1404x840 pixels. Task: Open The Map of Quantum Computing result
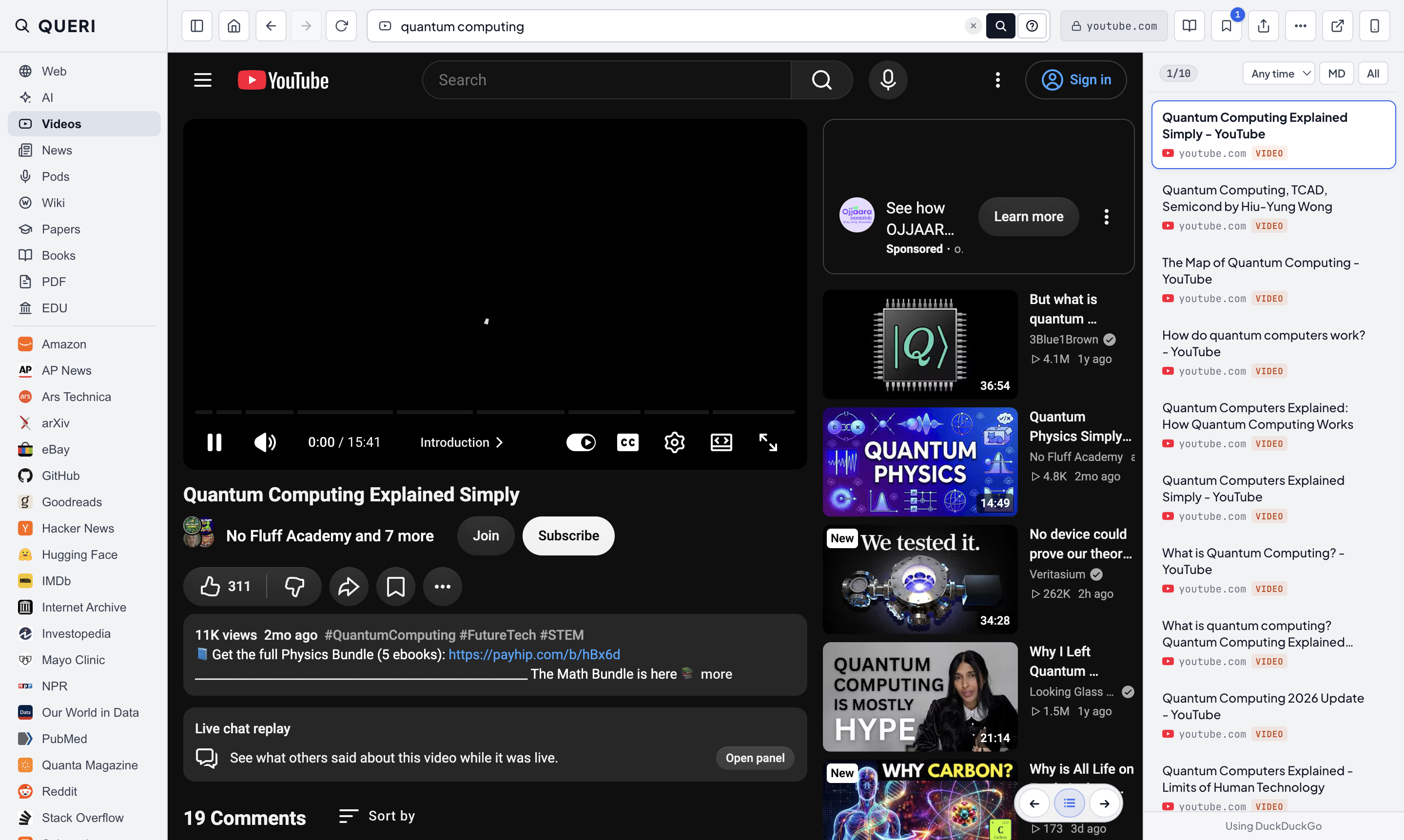(1273, 281)
